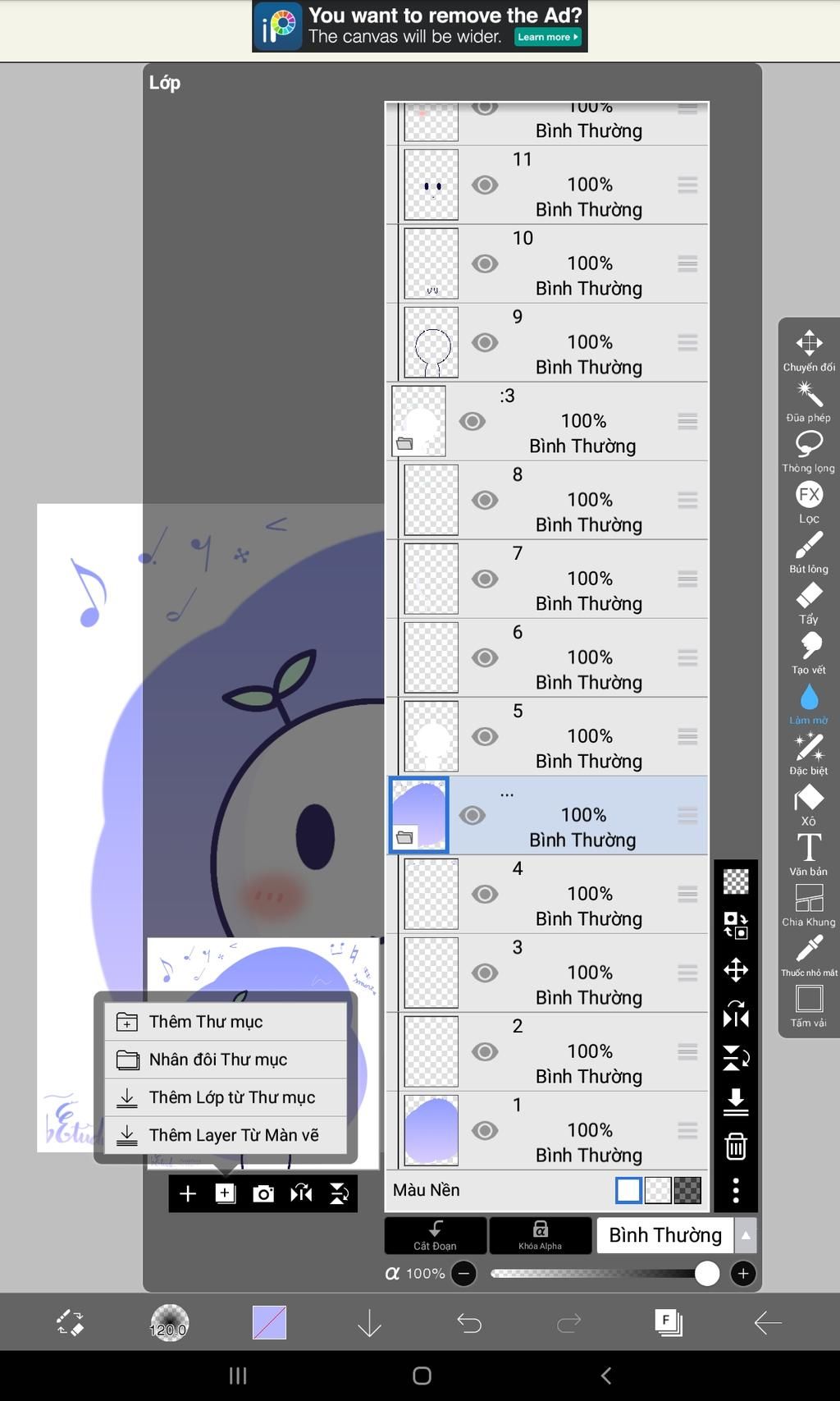840x1401 pixels.
Task: Select the Xô bucket fill tool
Action: pos(809,805)
